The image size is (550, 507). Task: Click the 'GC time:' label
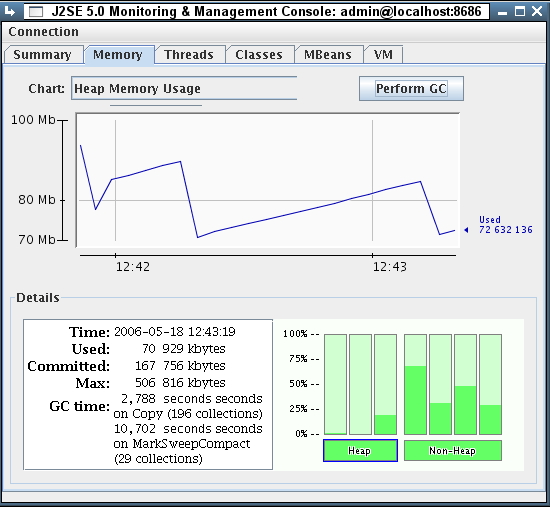pos(79,406)
